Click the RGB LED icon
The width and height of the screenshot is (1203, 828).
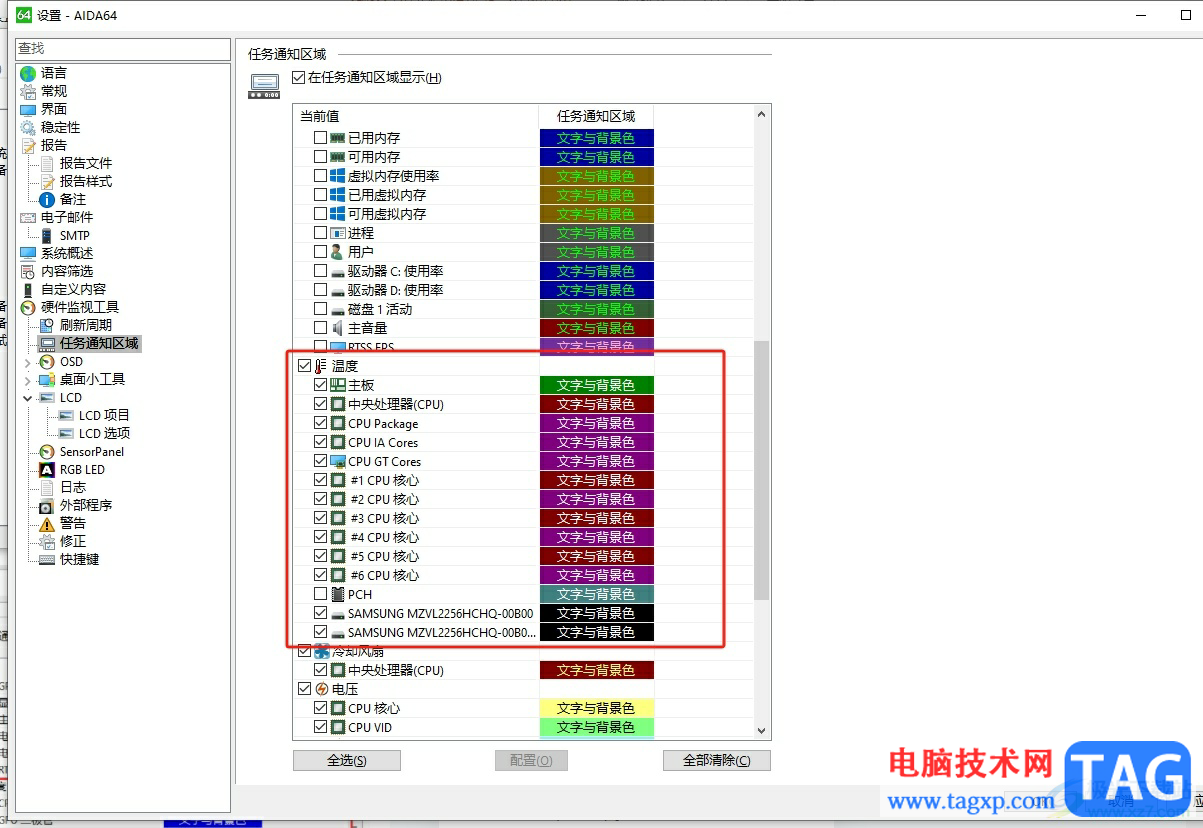[47, 469]
